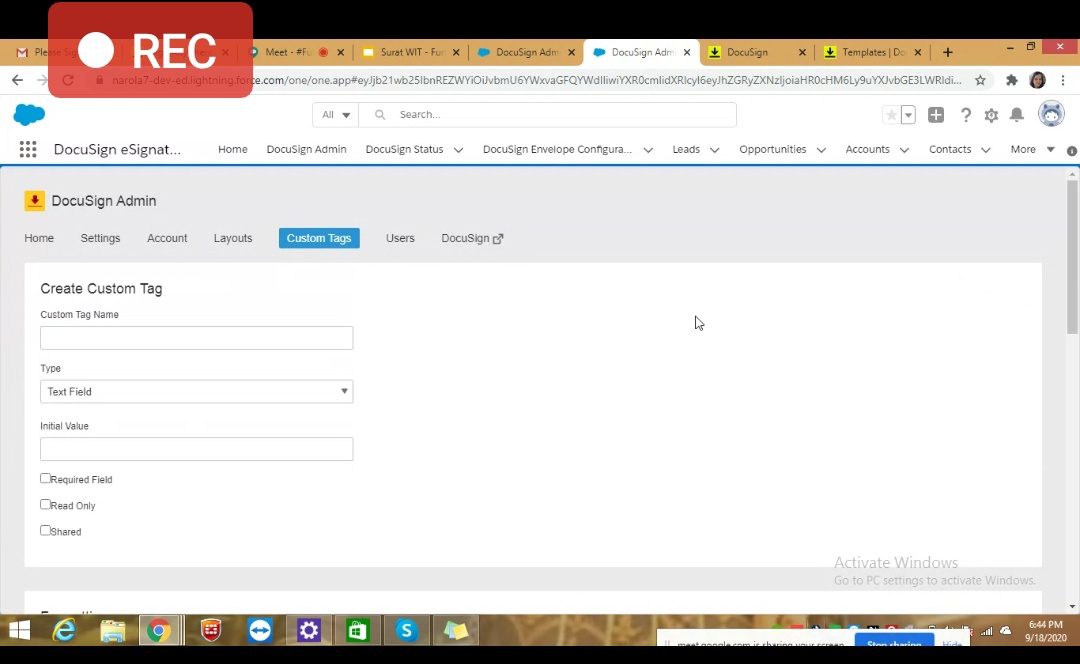The height and width of the screenshot is (664, 1080).
Task: Expand DocuSign Envelope Configuration chevron
Action: (648, 150)
